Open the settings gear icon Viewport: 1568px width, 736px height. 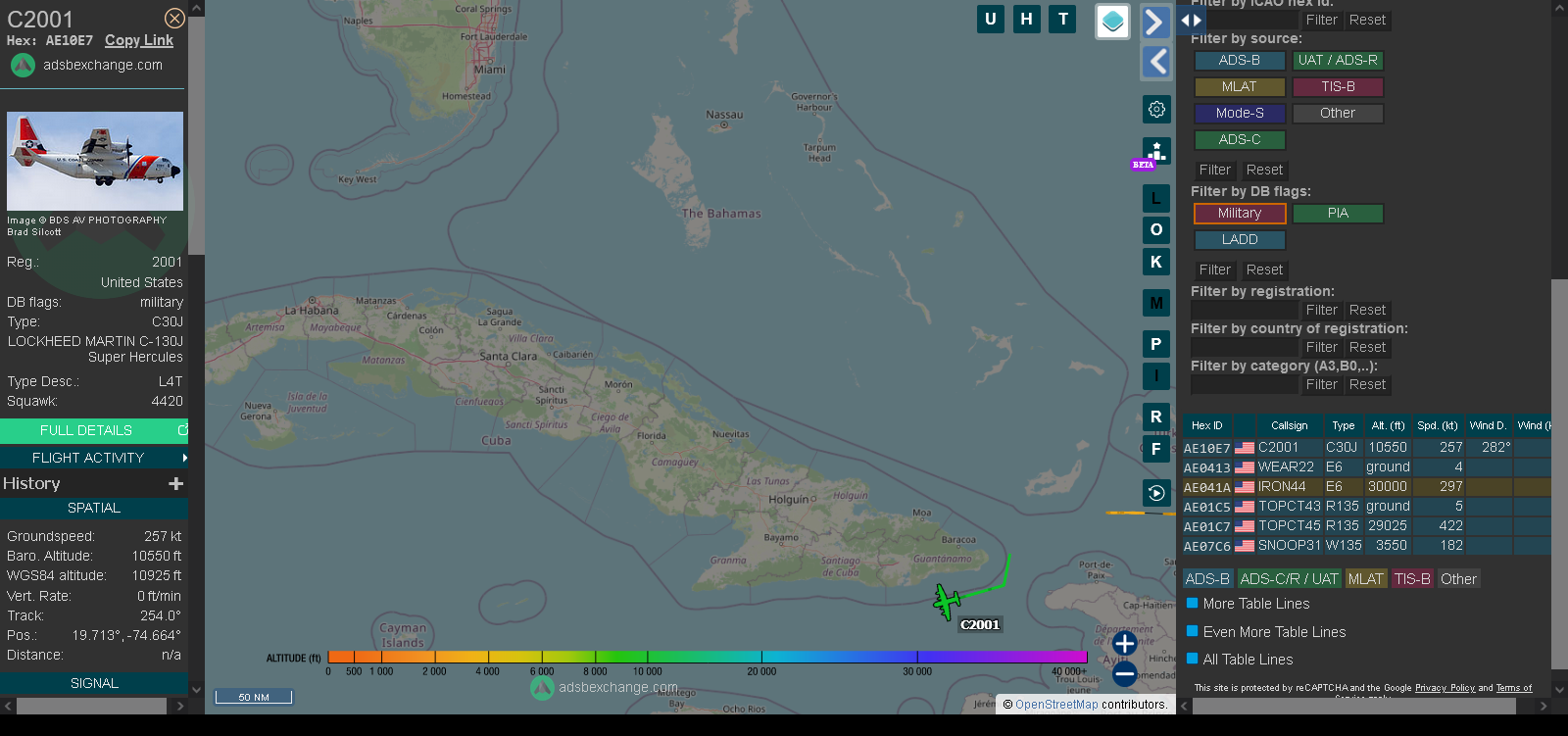point(1156,109)
